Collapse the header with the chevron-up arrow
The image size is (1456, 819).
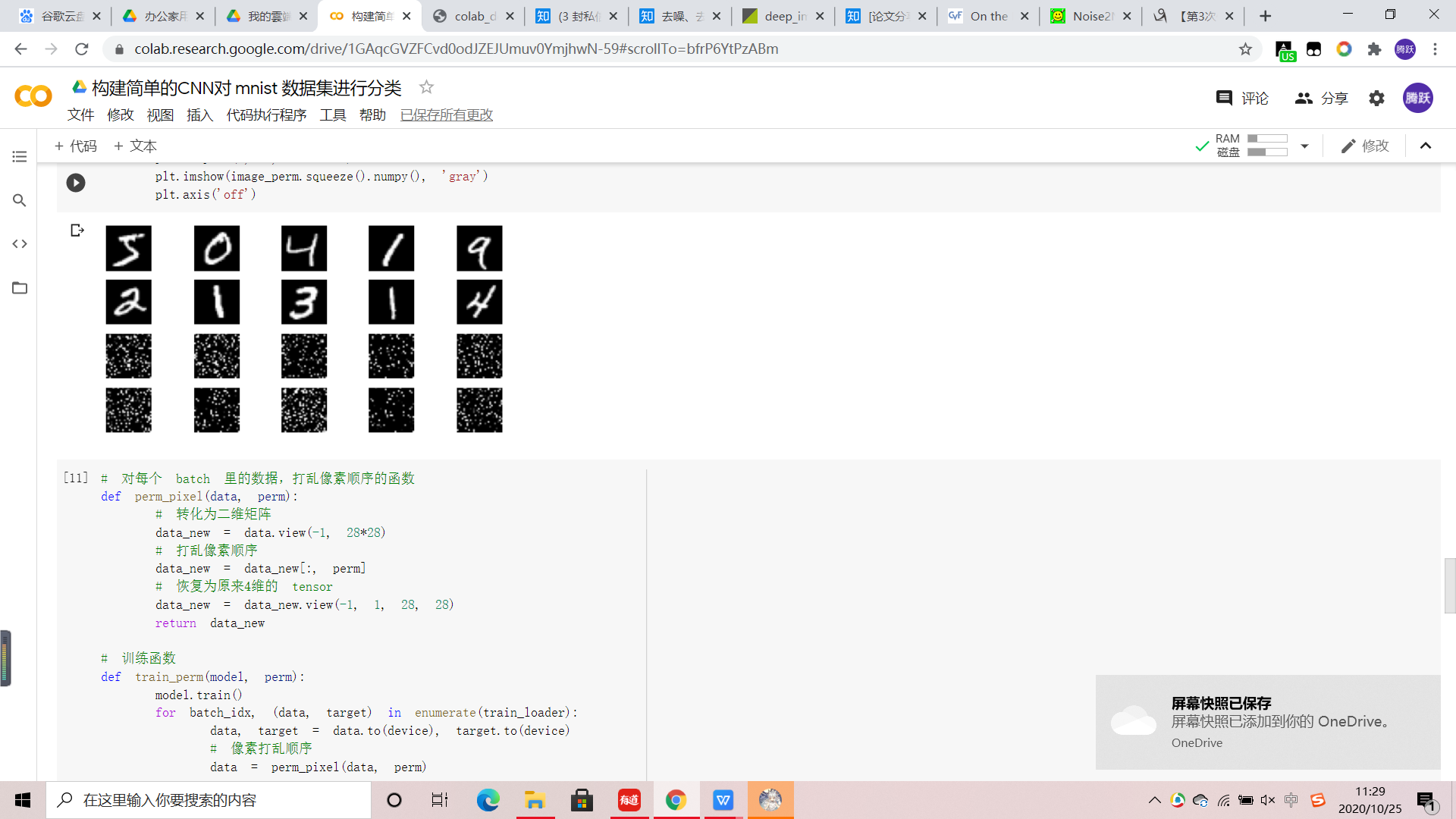(1426, 146)
